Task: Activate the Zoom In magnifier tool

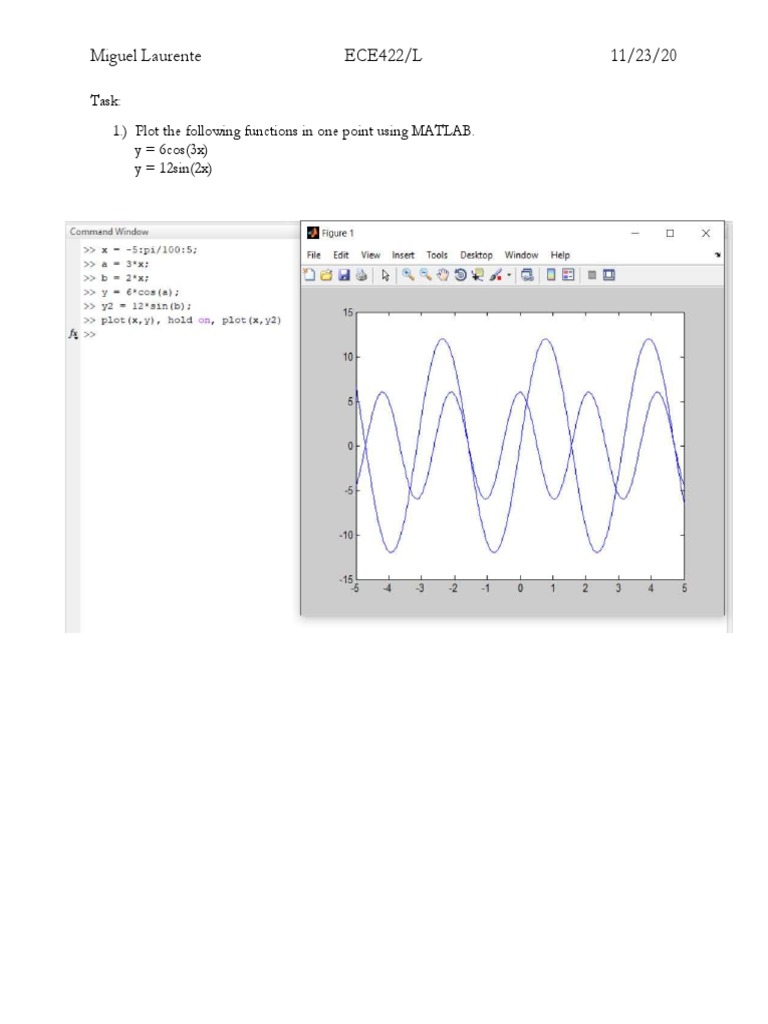Action: click(x=408, y=275)
